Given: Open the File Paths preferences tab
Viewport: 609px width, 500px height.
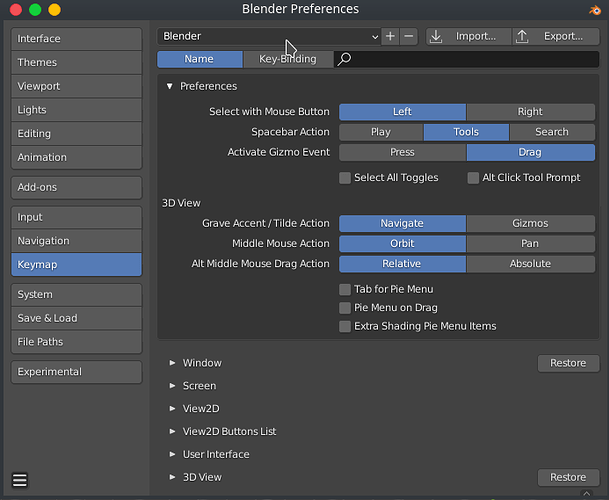Looking at the screenshot, I should click(x=77, y=342).
